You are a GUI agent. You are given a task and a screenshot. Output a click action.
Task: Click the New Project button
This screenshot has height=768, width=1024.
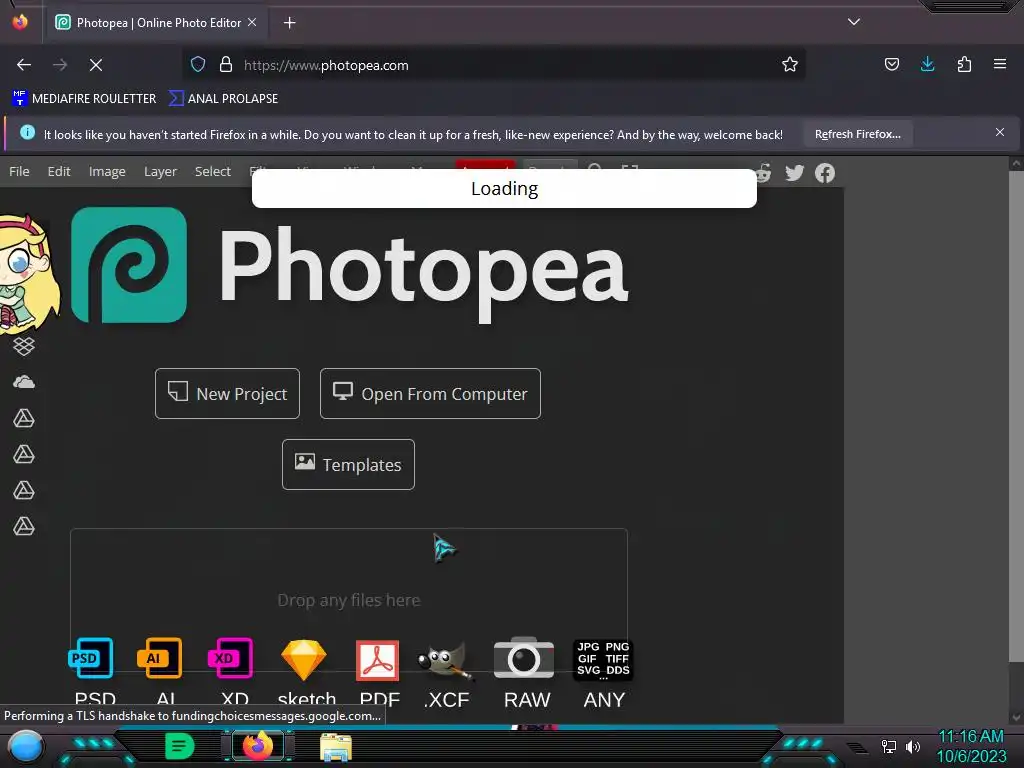(x=227, y=394)
